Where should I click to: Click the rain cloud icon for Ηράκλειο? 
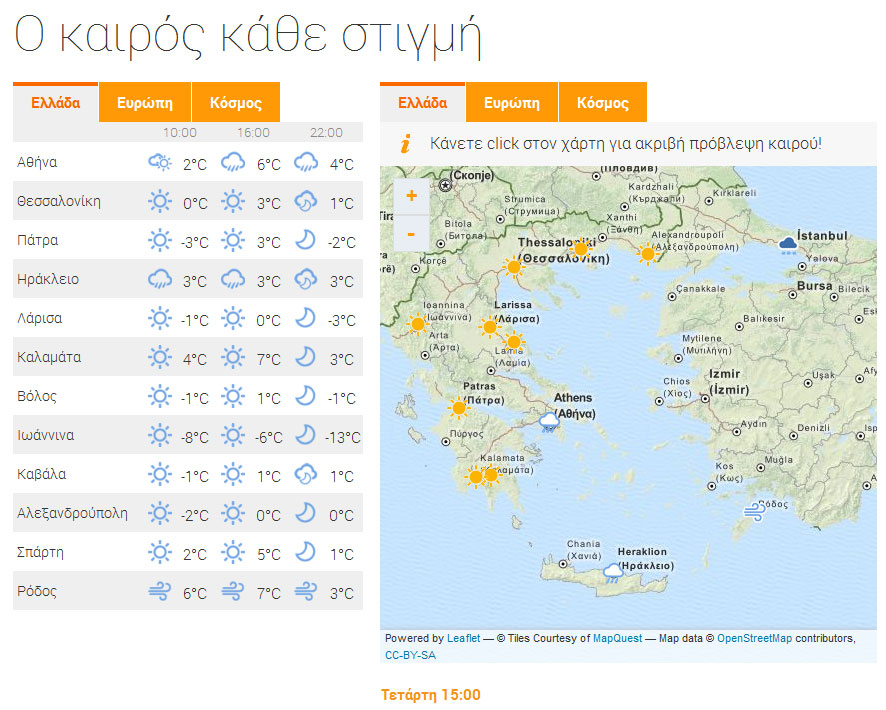[x=159, y=279]
